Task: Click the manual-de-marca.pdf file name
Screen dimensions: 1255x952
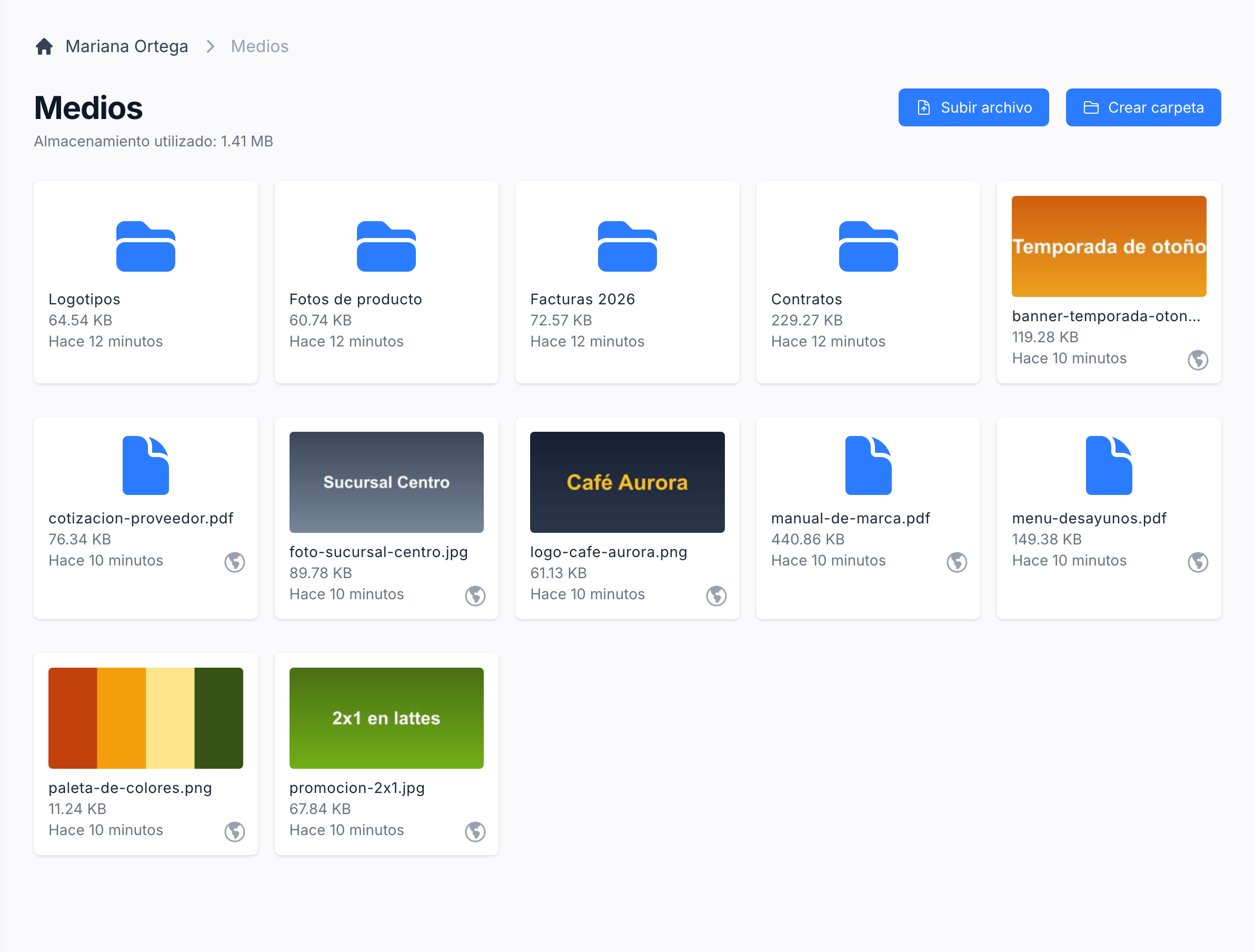Action: (851, 518)
